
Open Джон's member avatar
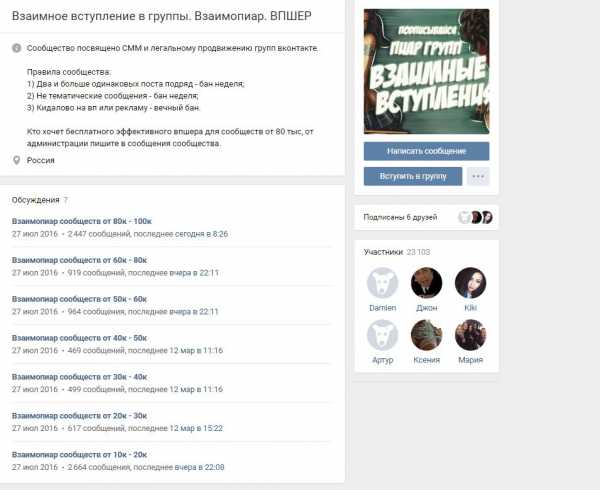coord(426,283)
